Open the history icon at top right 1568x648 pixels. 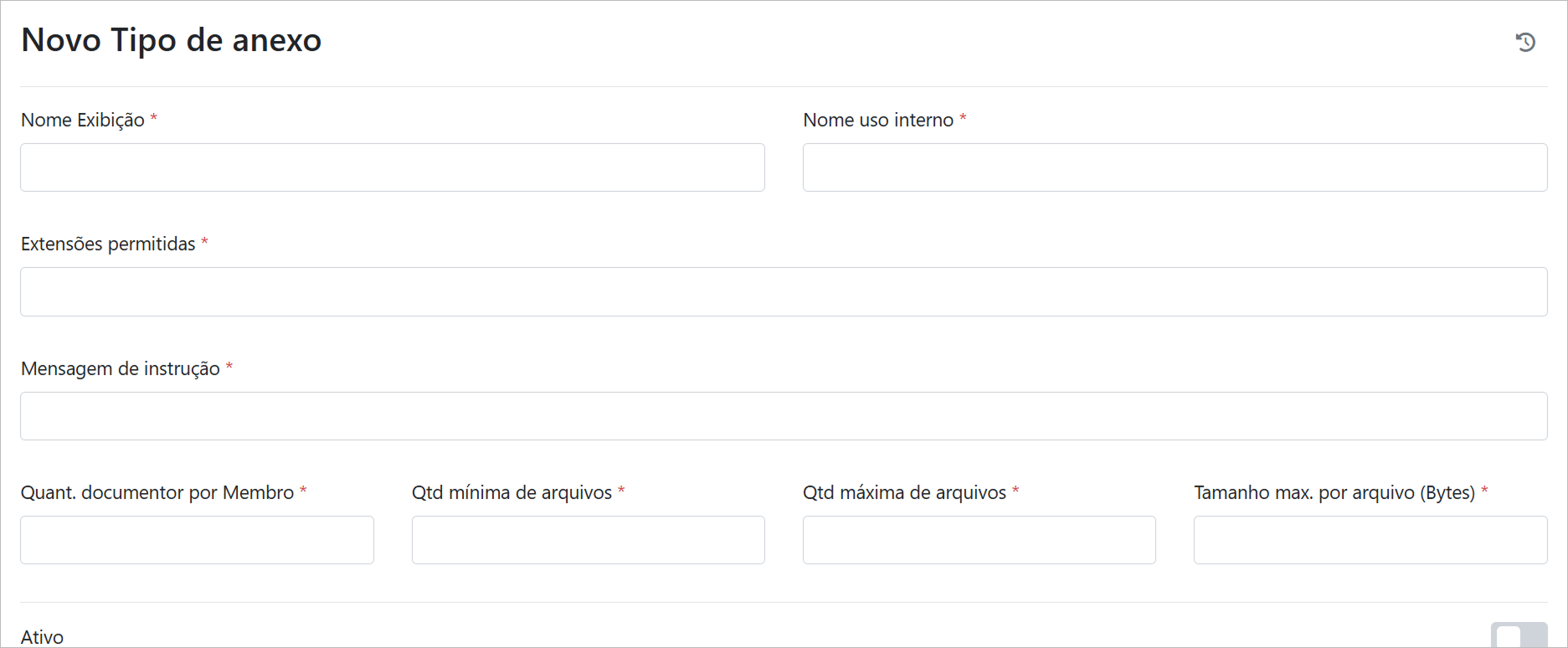pyautogui.click(x=1525, y=42)
